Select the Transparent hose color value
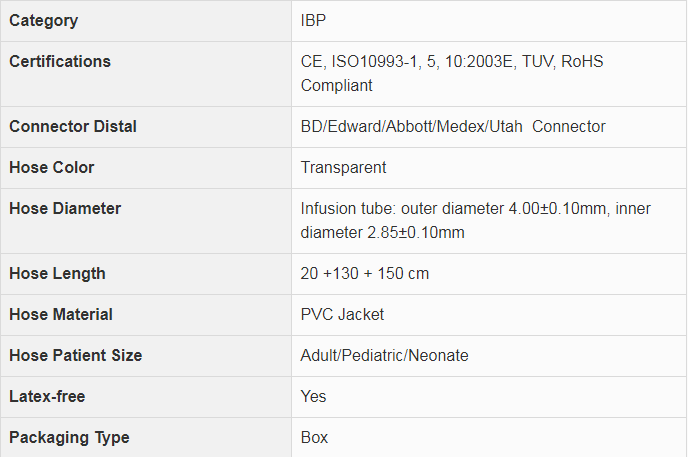 tap(343, 167)
